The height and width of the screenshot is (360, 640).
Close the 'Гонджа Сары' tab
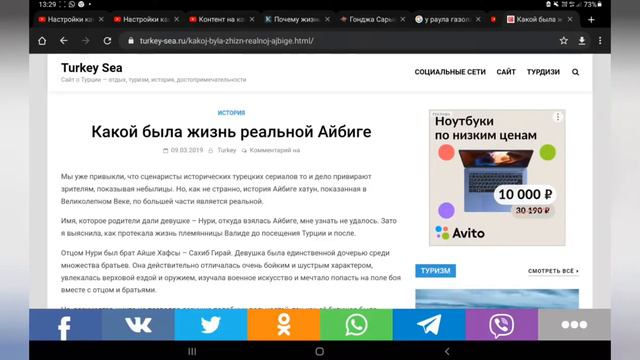click(x=402, y=20)
